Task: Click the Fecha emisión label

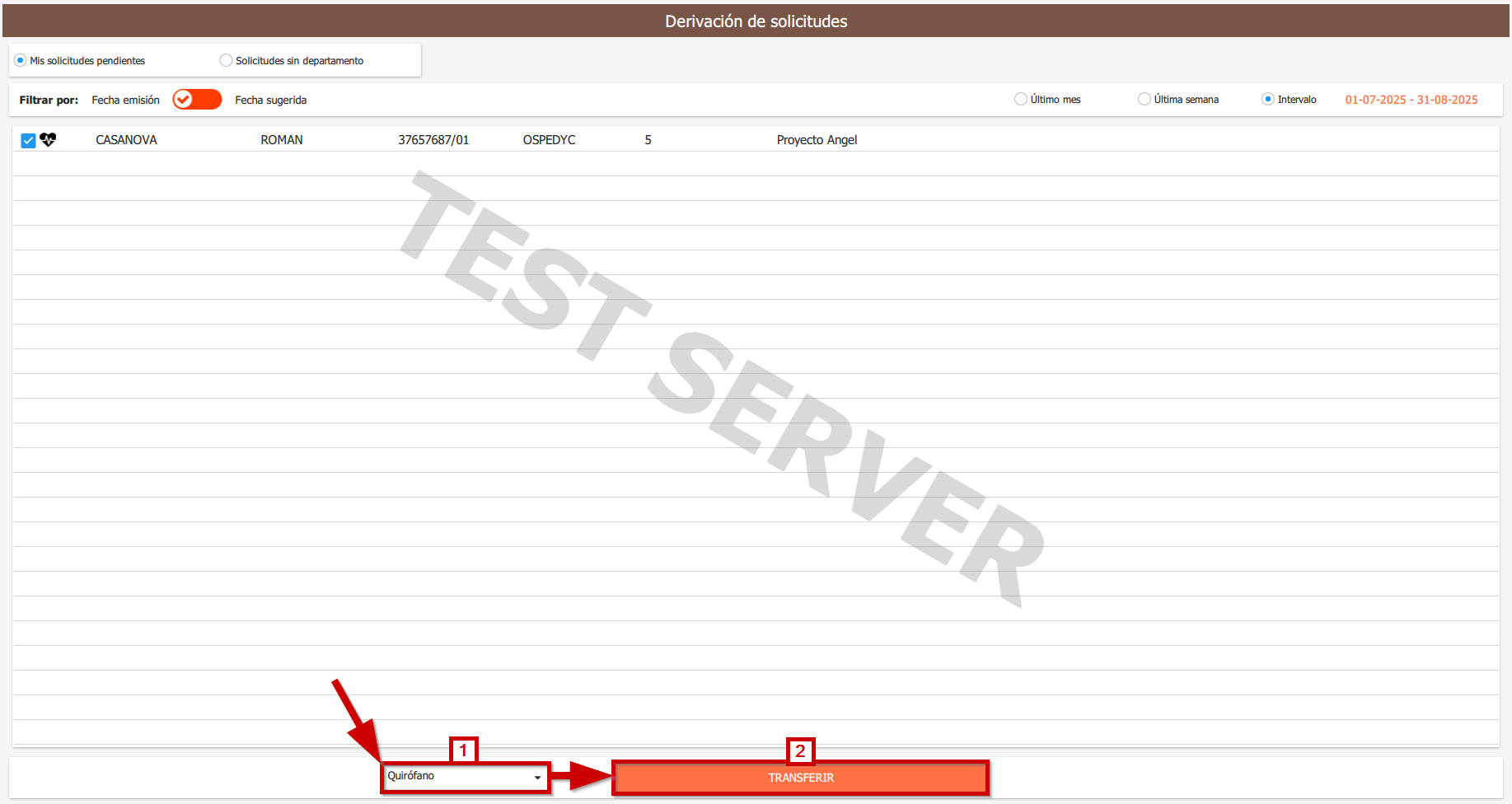Action: pyautogui.click(x=125, y=100)
